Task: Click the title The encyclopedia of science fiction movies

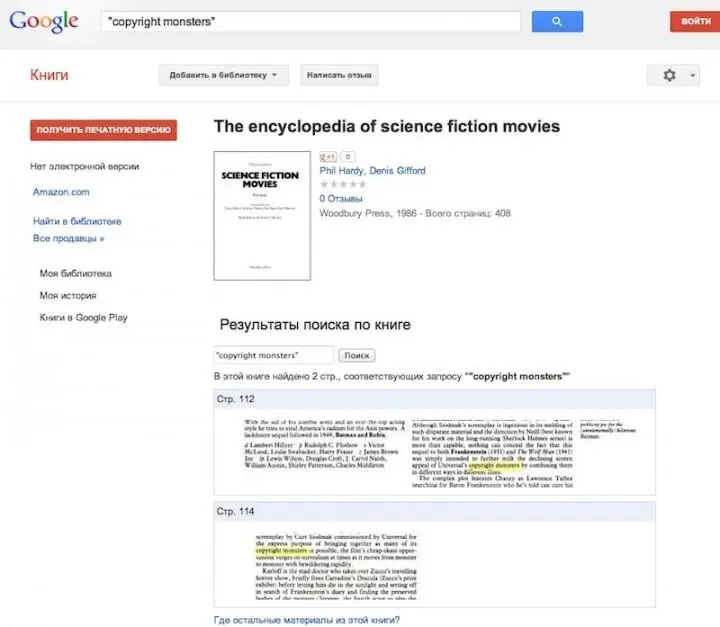Action: pyautogui.click(x=387, y=126)
